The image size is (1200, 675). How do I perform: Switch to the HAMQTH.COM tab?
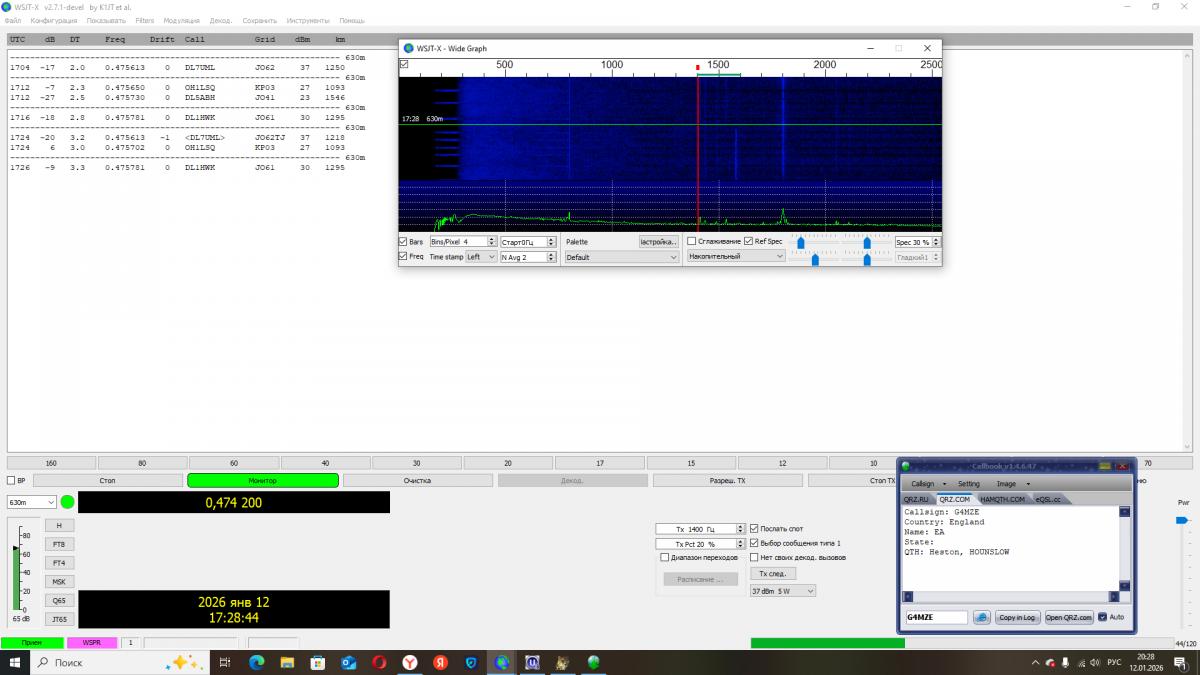[1003, 499]
